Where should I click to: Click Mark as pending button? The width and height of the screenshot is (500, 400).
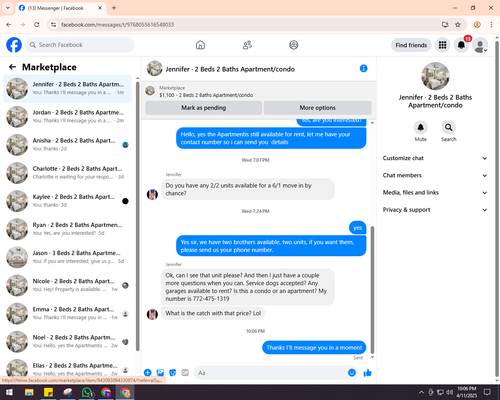[x=203, y=108]
